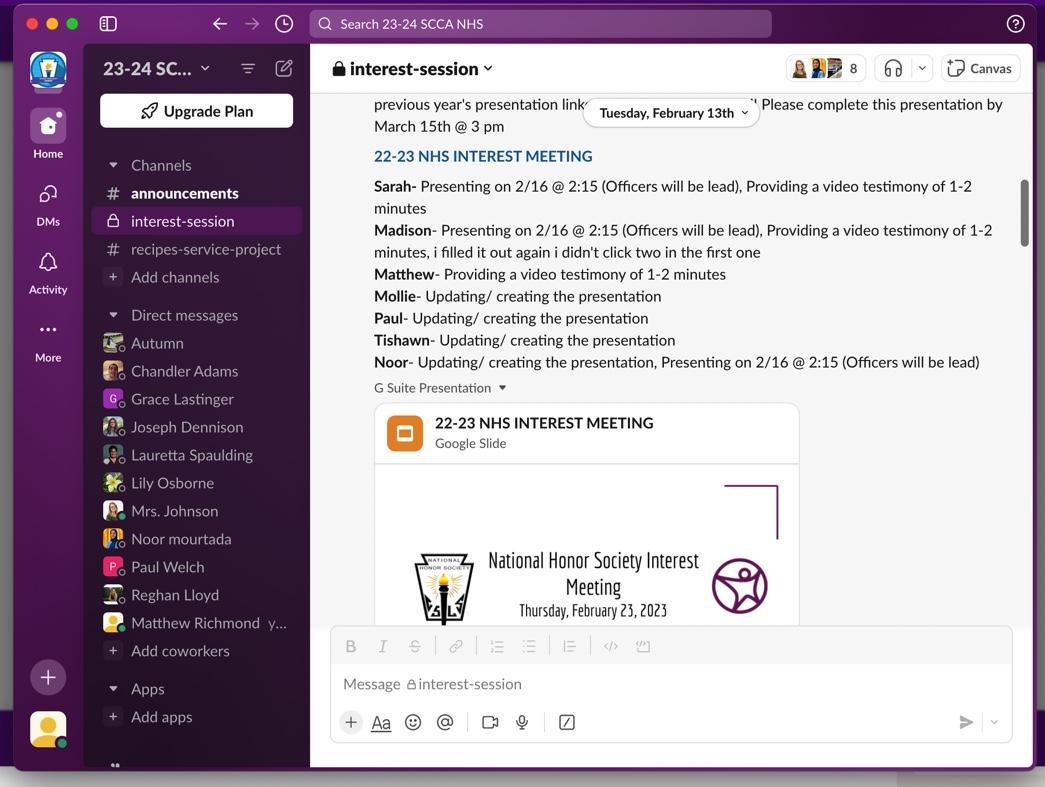
Task: Toggle the Aa formatting toolbar
Action: click(381, 722)
